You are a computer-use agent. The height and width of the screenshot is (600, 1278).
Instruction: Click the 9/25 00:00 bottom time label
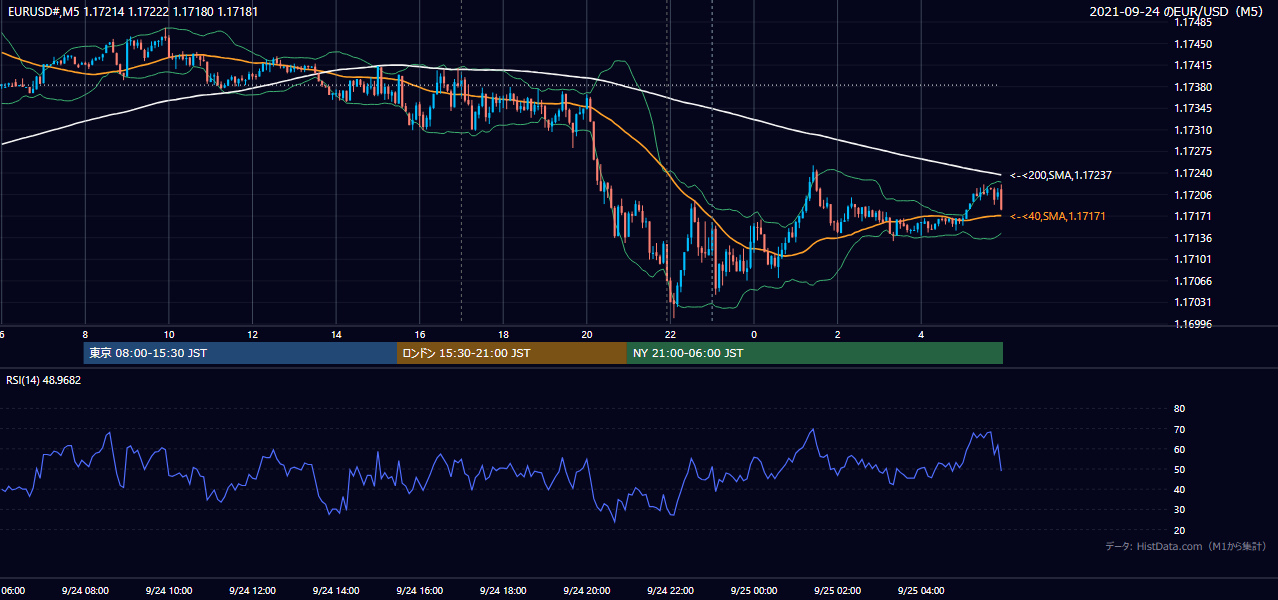click(x=754, y=591)
